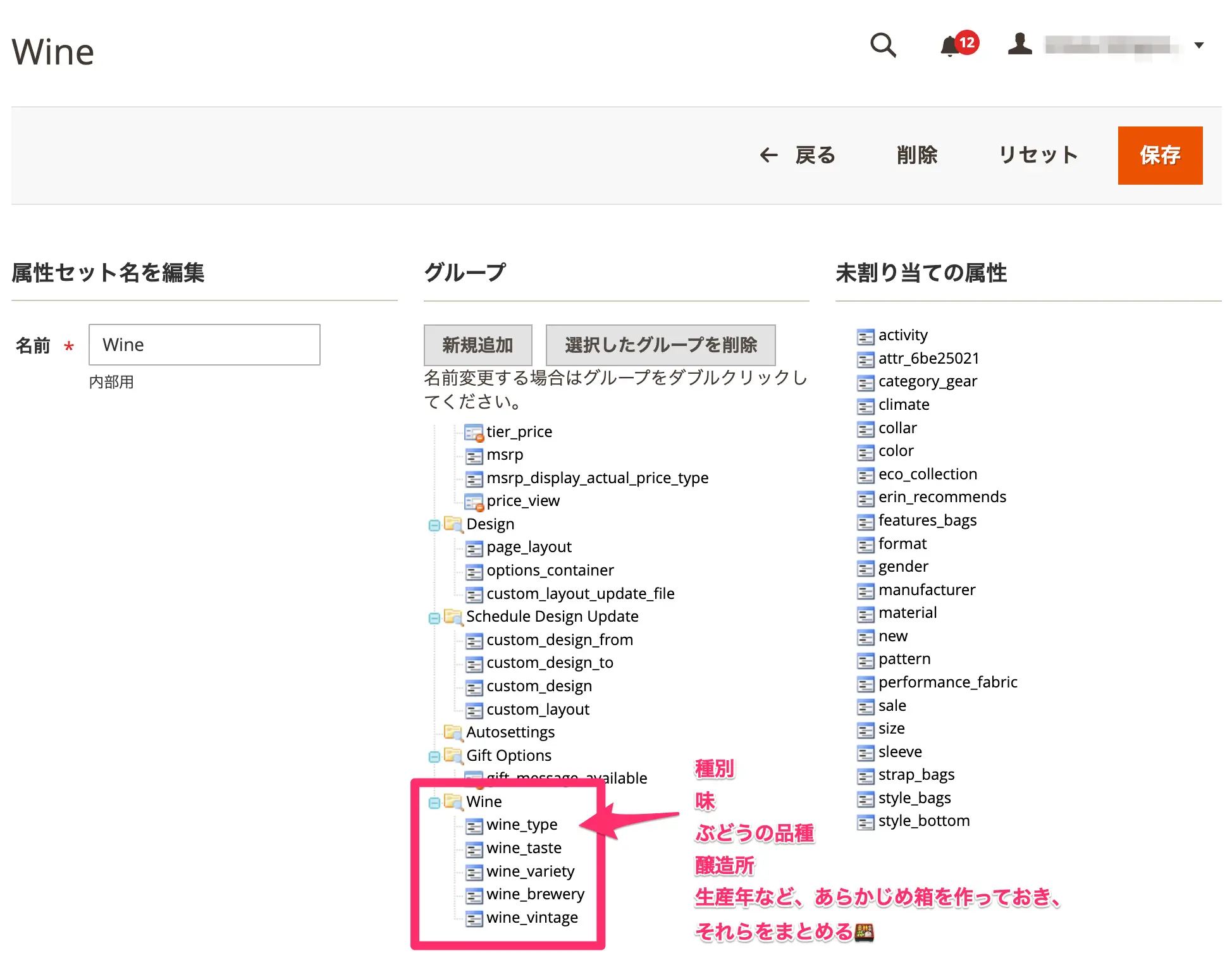
Task: Click the wine_variety attribute icon
Action: point(473,869)
